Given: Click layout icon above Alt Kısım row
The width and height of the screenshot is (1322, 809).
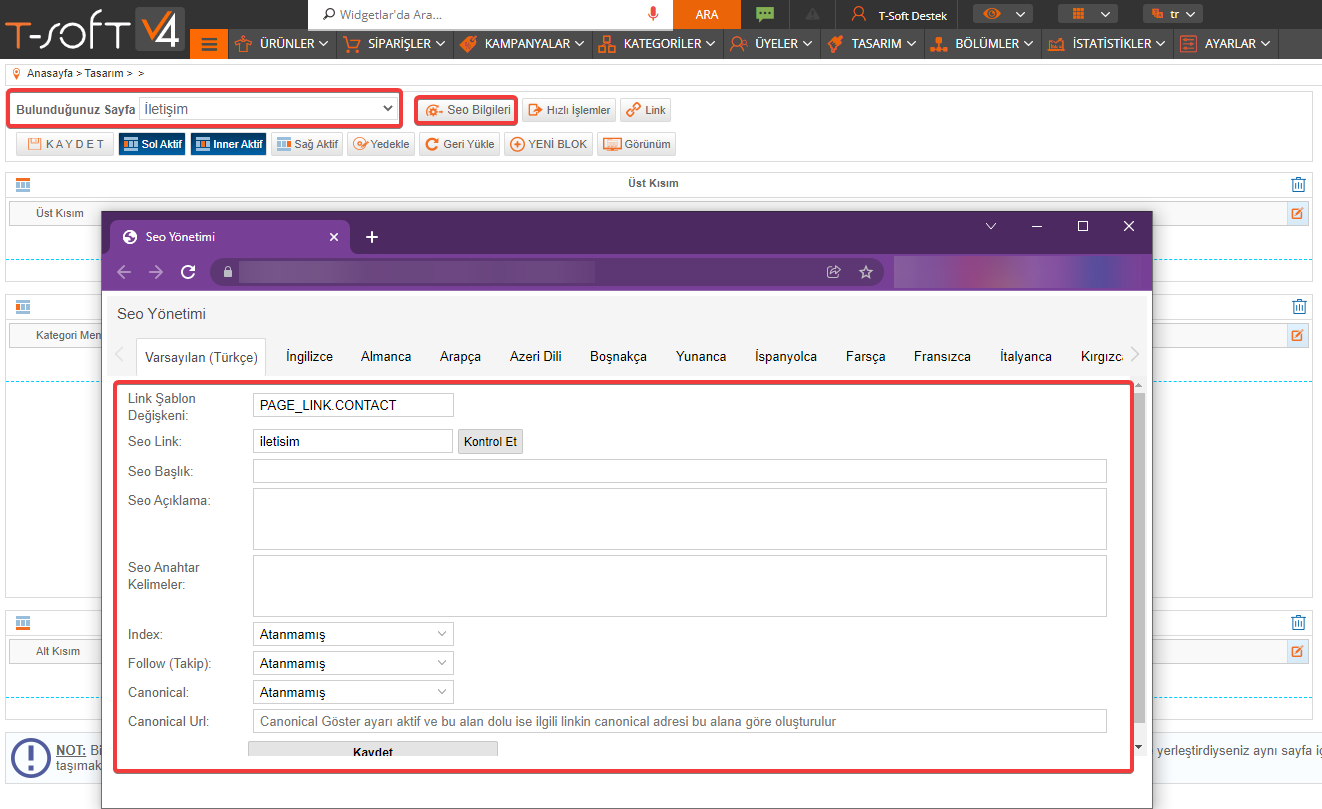Looking at the screenshot, I should 23,622.
